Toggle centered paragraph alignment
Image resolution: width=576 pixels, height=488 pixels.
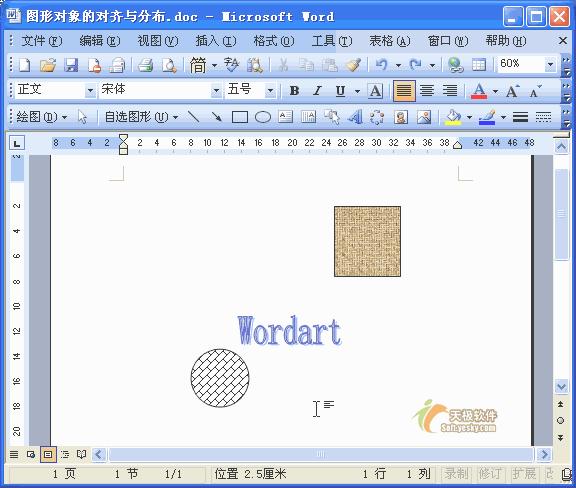(x=427, y=90)
